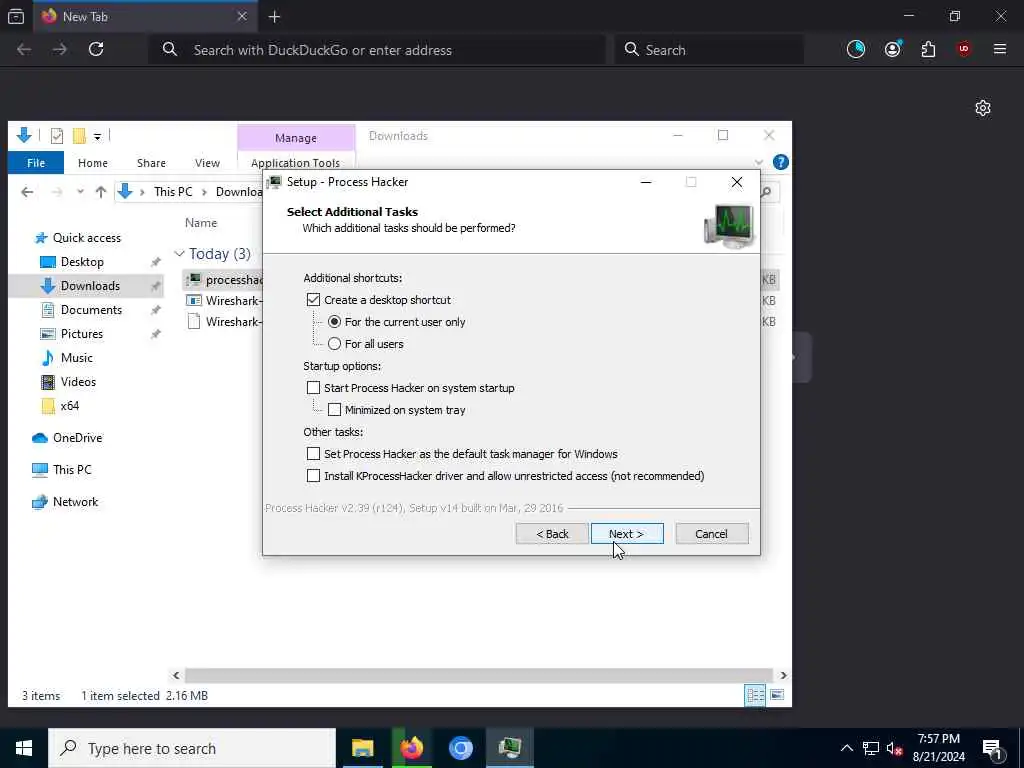Select the processhacker file icon
This screenshot has height=768, width=1024.
193,280
